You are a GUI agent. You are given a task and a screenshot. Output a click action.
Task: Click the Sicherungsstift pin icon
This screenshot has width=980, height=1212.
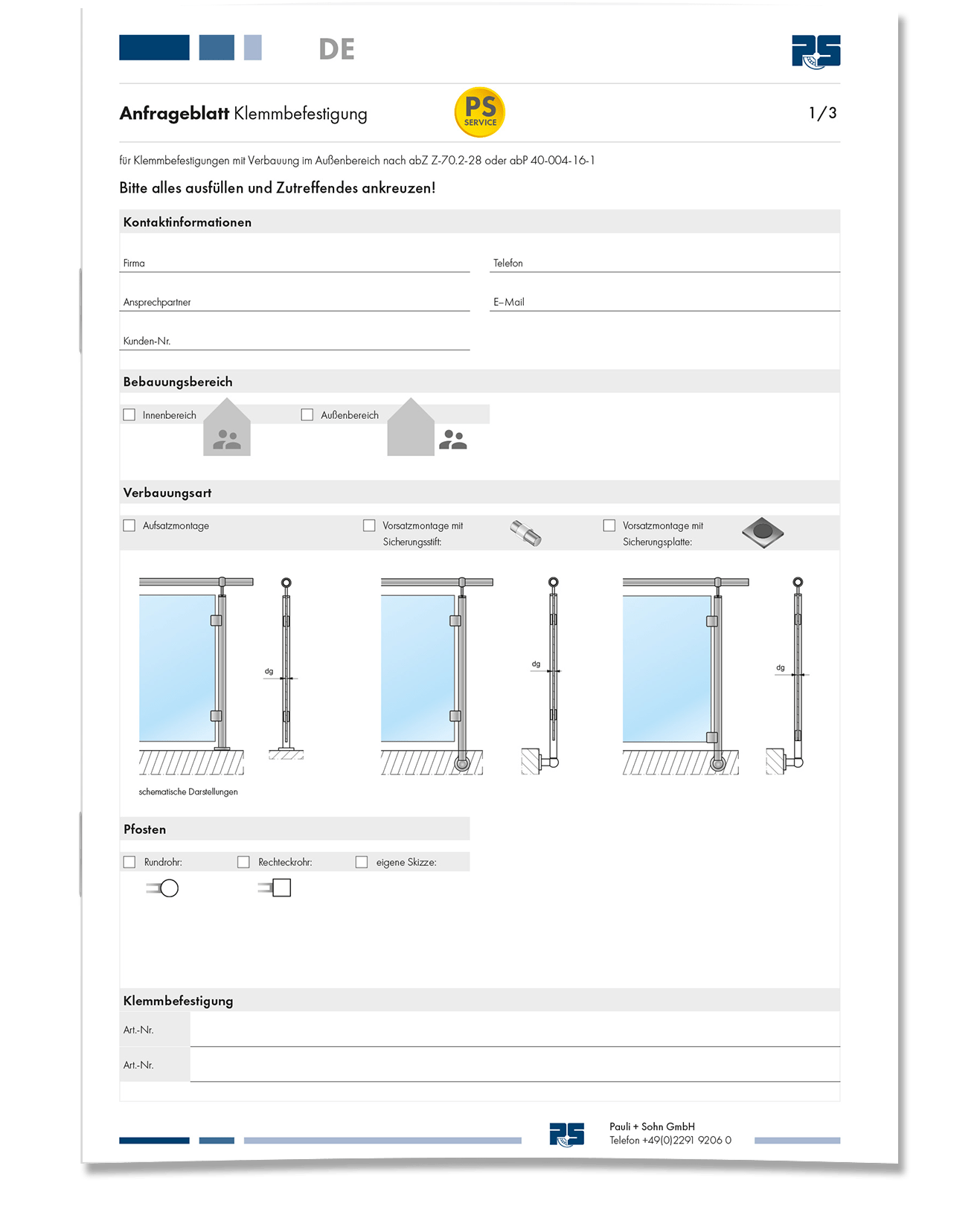525,533
